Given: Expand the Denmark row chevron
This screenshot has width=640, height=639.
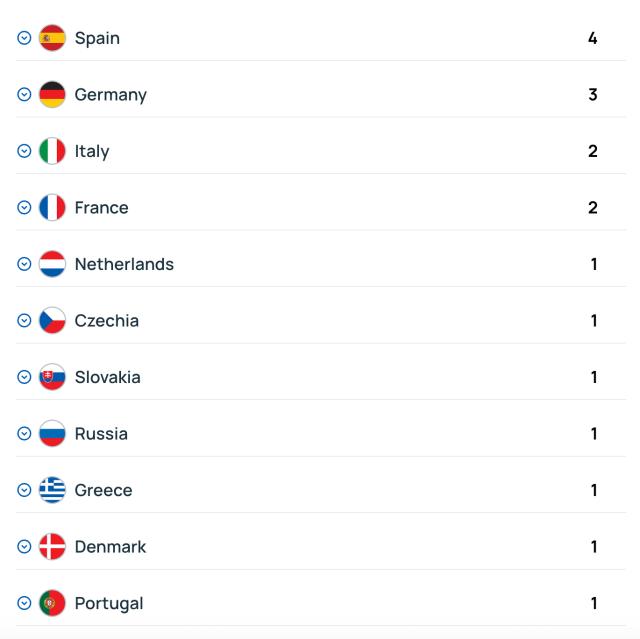Looking at the screenshot, I should (24, 547).
